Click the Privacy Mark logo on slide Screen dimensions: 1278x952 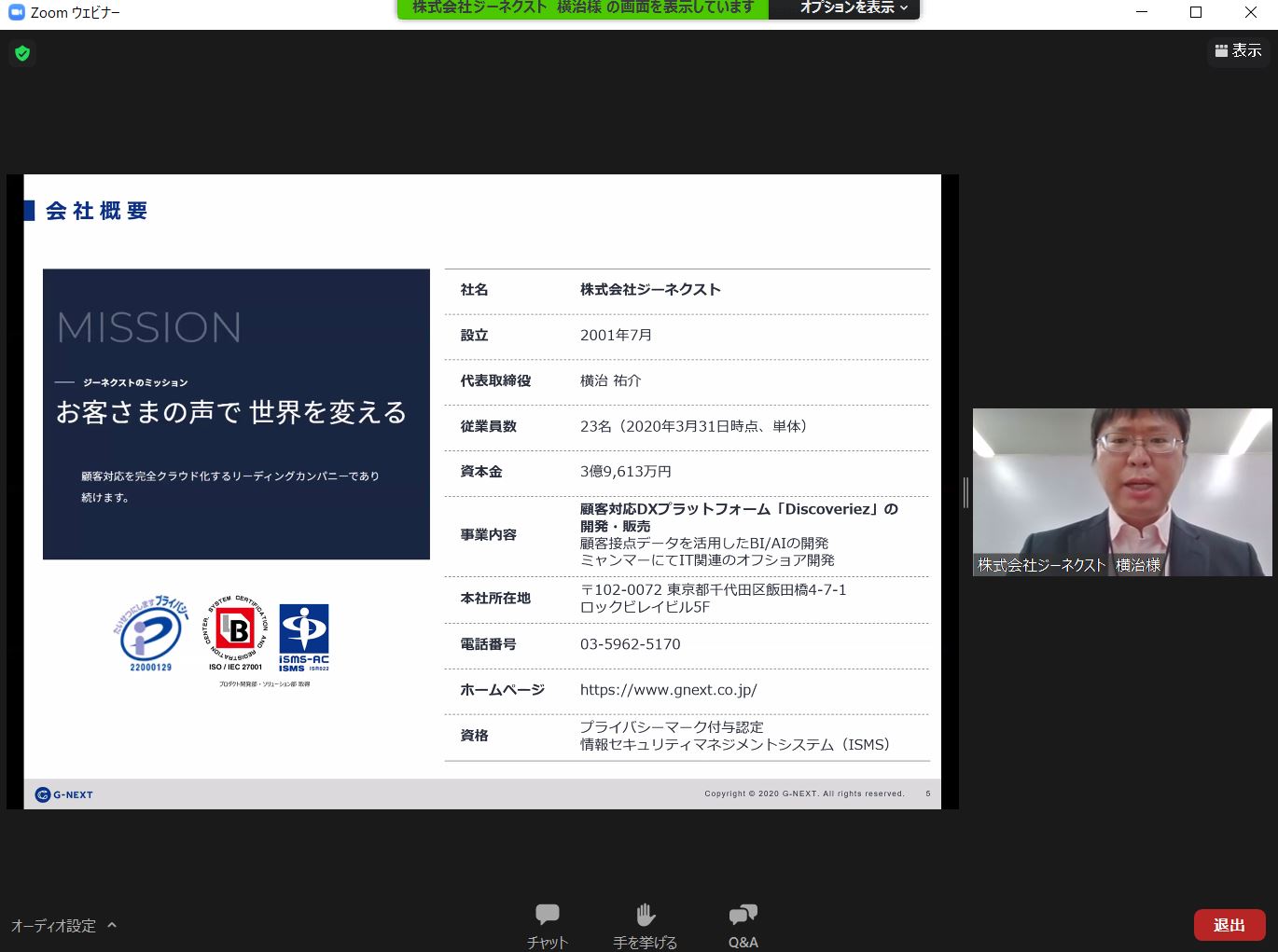tap(151, 634)
